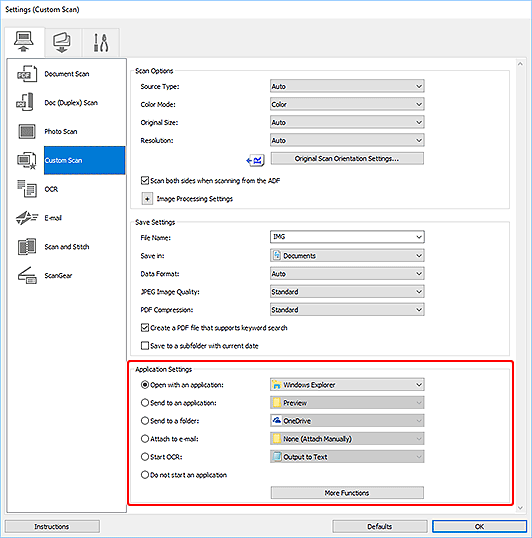The height and width of the screenshot is (538, 532).
Task: Select the Do not start an application option
Action: [145, 475]
